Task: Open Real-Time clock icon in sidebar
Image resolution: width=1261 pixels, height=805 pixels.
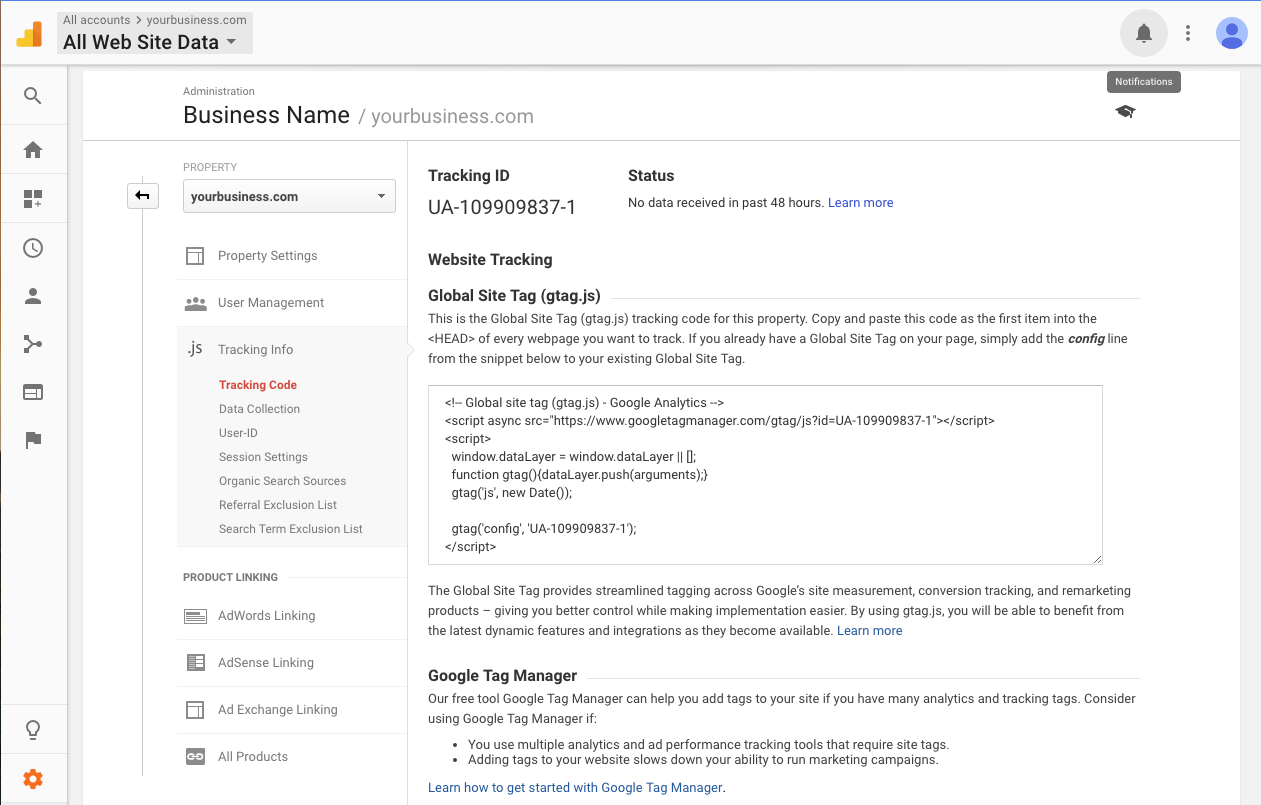Action: [33, 248]
